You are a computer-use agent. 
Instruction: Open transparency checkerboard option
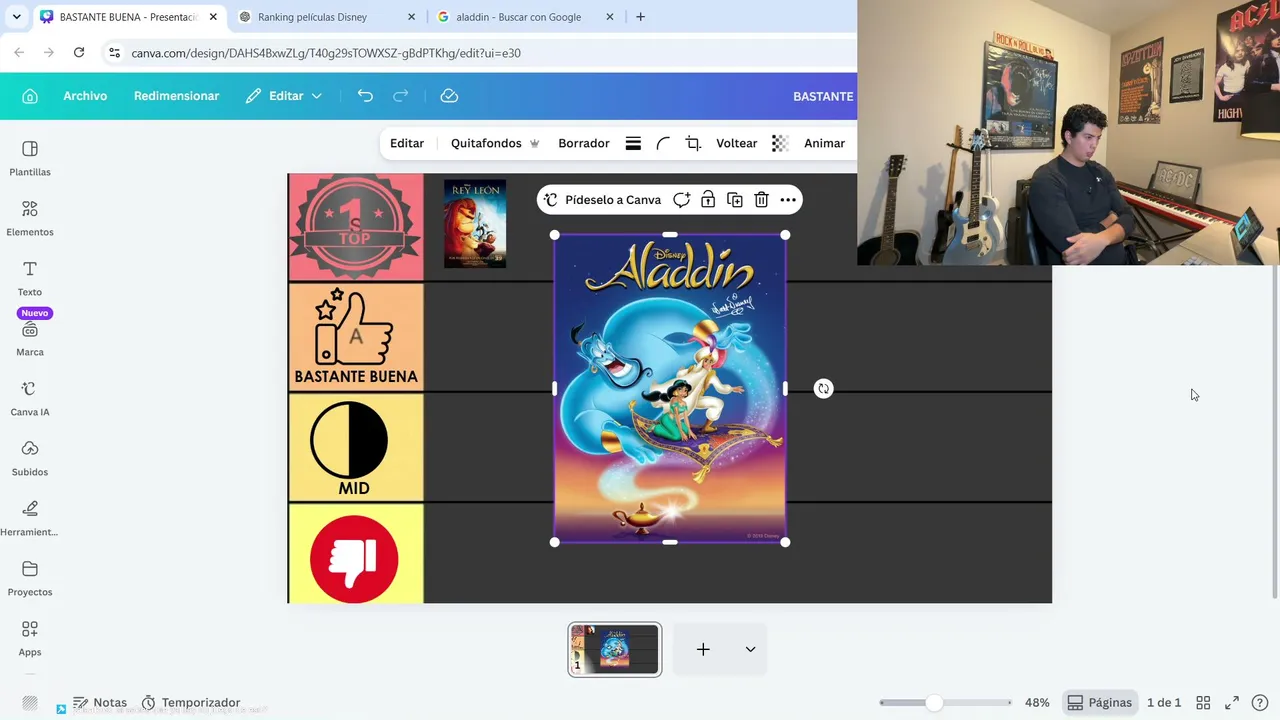pos(780,143)
